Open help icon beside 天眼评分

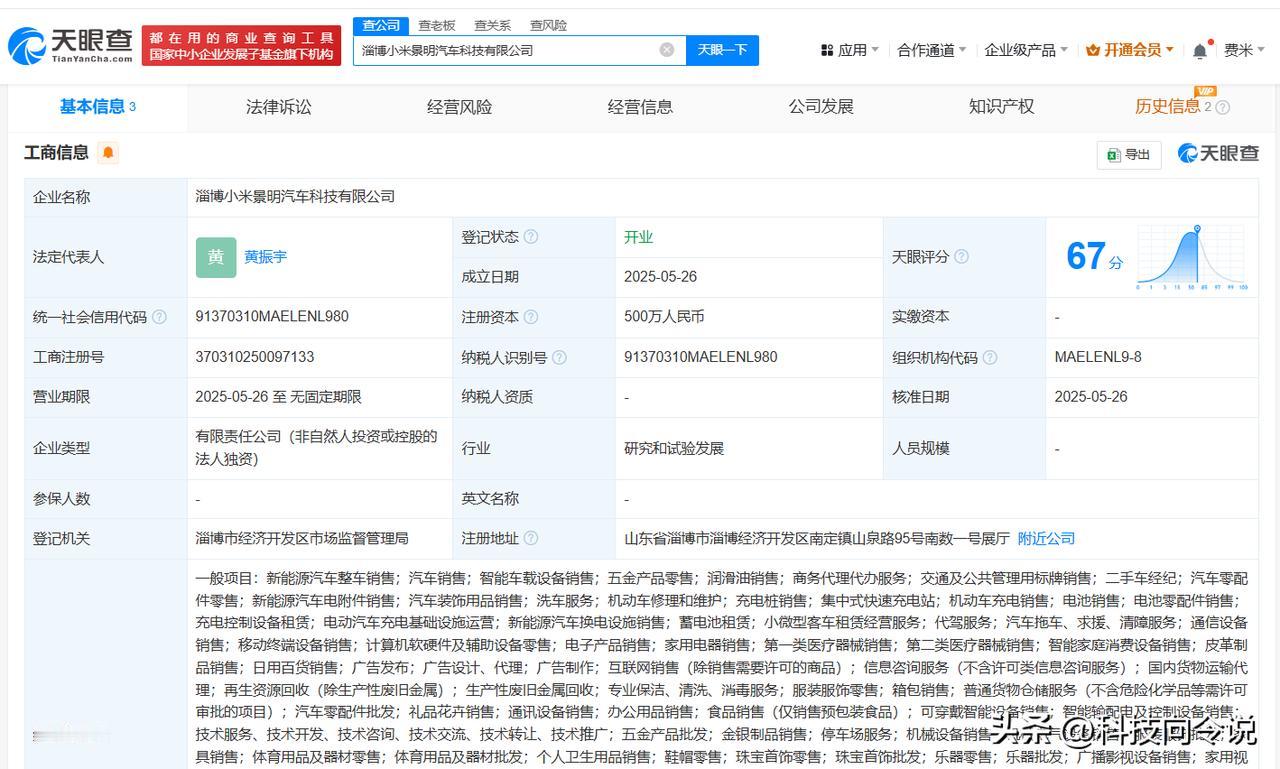[x=961, y=257]
